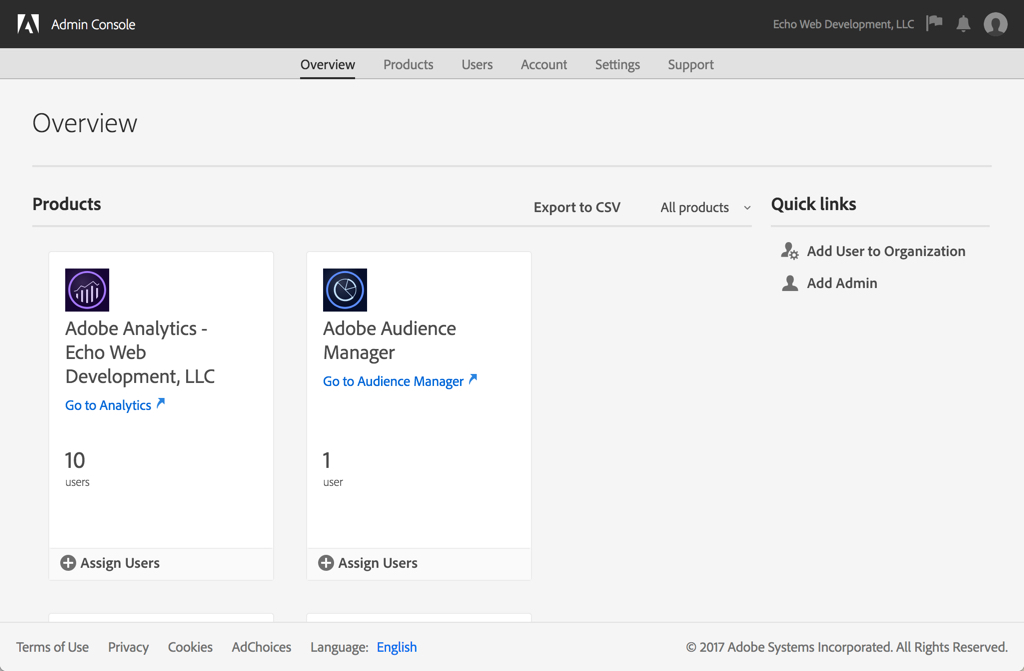Open the Go to Analytics link

[x=108, y=405]
